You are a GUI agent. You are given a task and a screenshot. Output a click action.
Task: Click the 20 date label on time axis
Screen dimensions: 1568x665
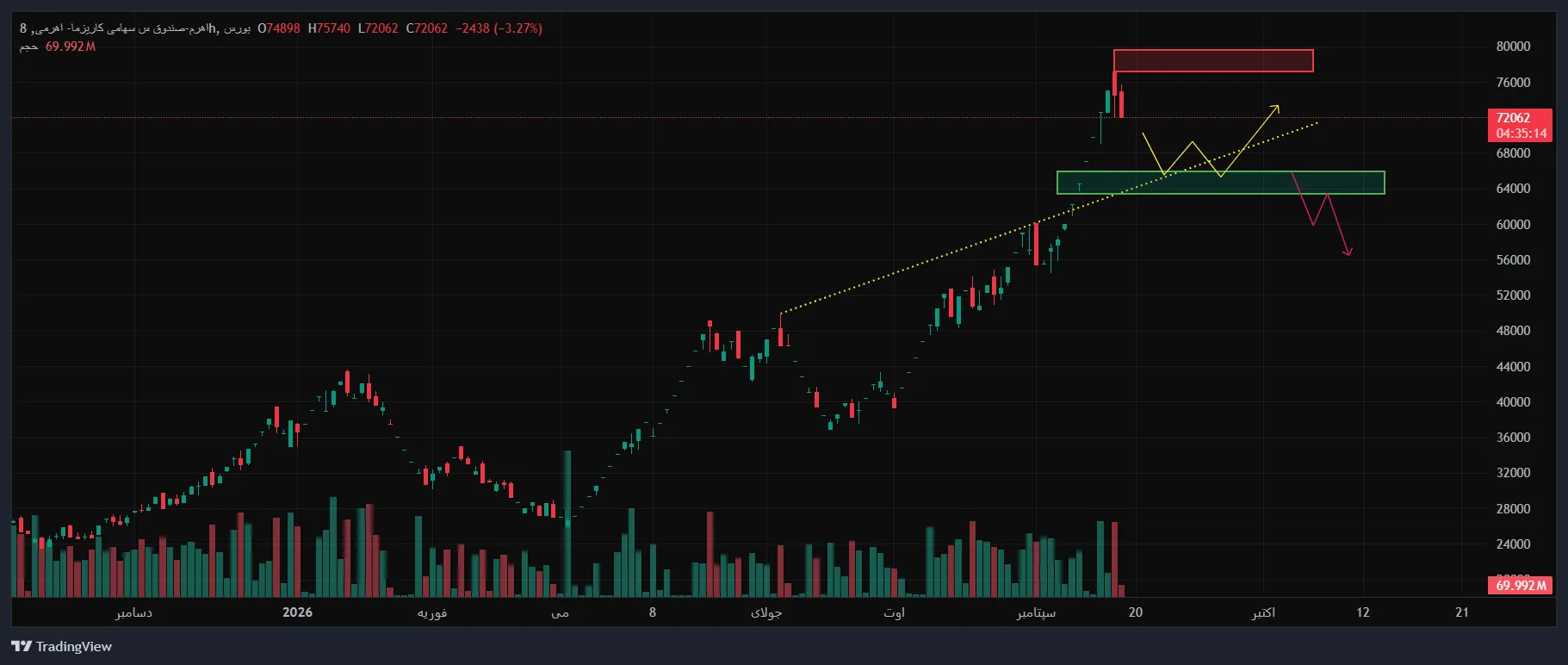pyautogui.click(x=1136, y=612)
